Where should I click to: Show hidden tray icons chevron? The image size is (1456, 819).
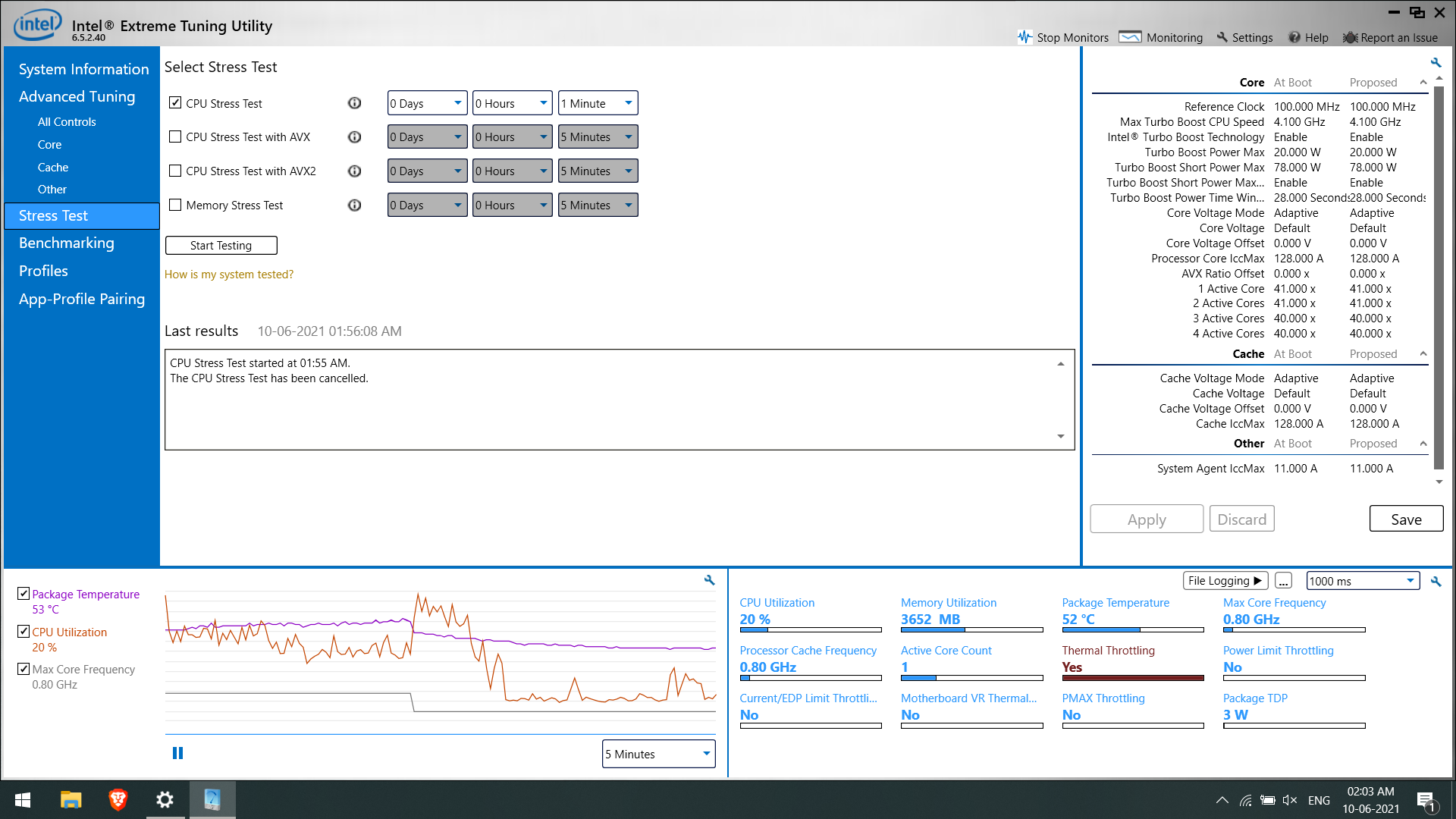pyautogui.click(x=1222, y=800)
